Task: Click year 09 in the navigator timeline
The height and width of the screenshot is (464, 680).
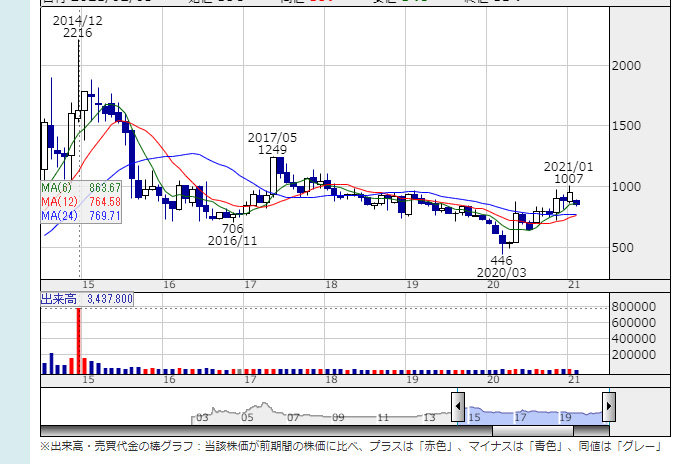Action: (x=338, y=416)
